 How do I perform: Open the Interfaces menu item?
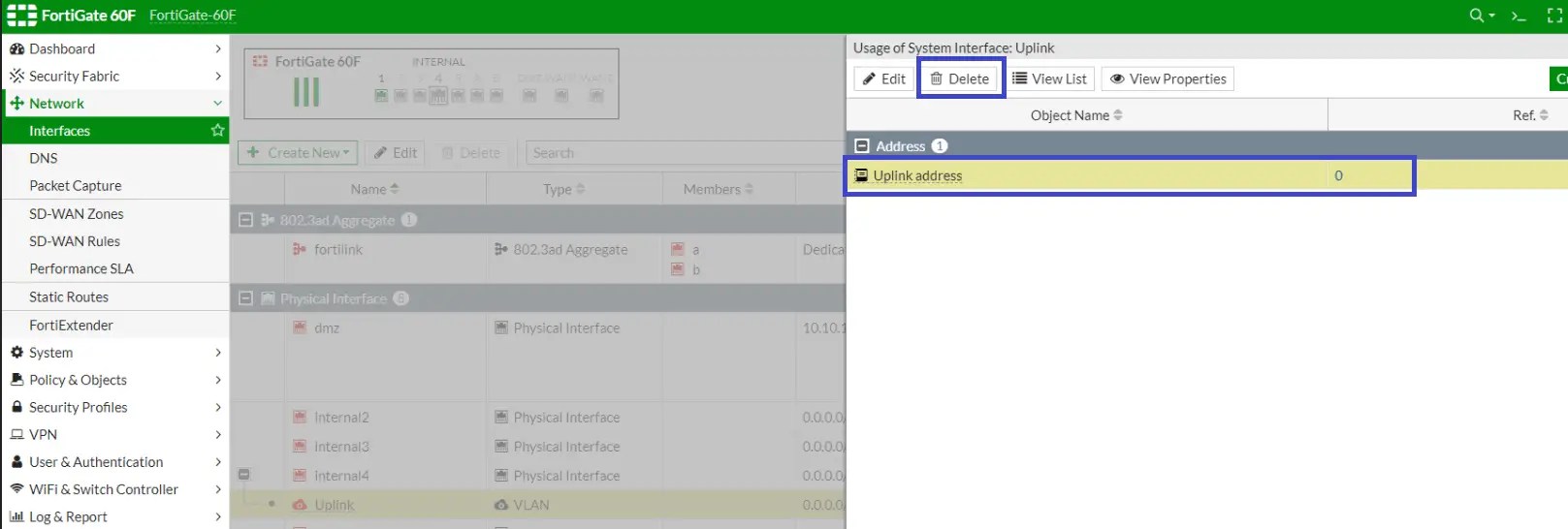[115, 131]
